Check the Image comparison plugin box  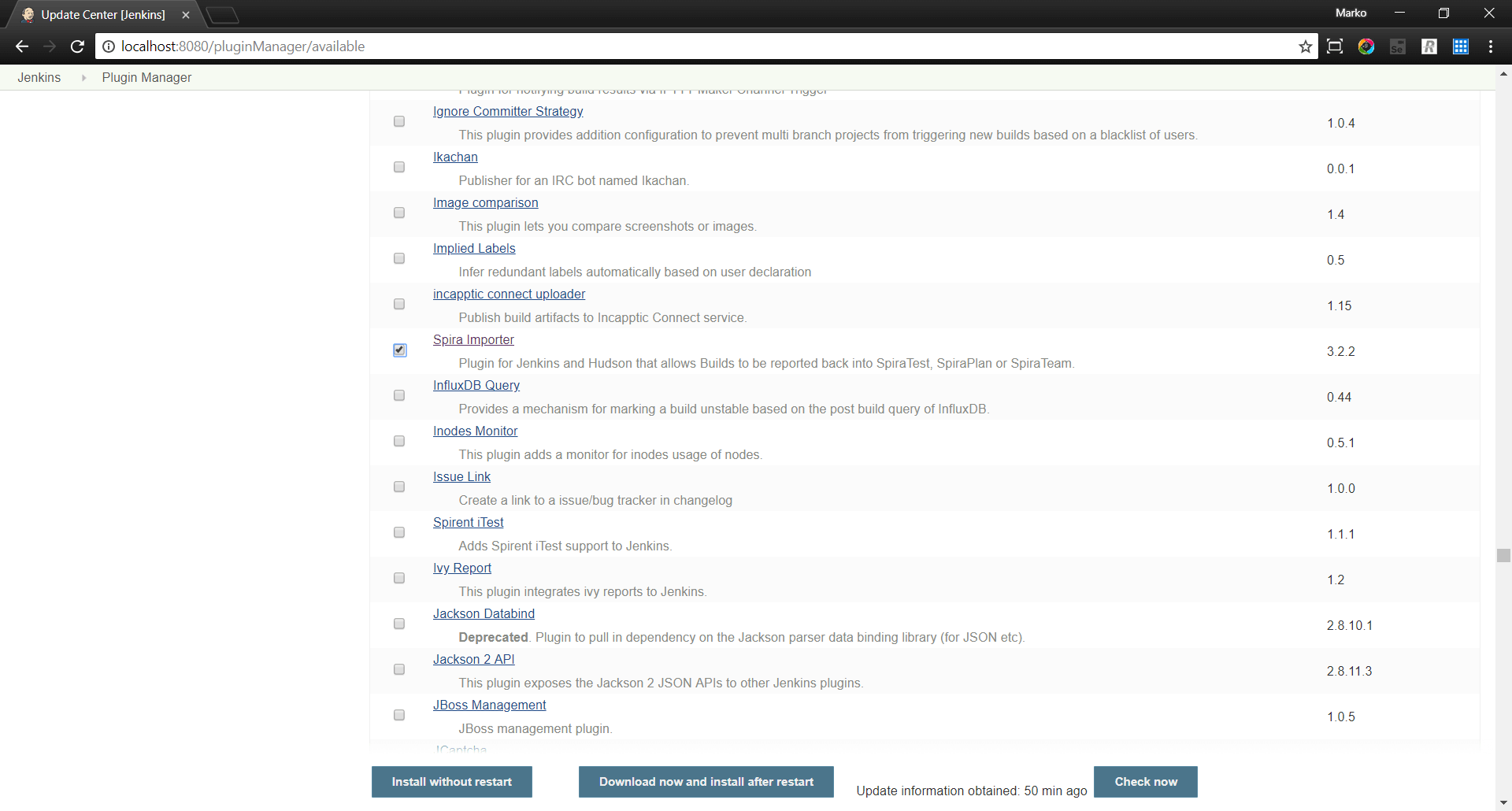(x=399, y=213)
